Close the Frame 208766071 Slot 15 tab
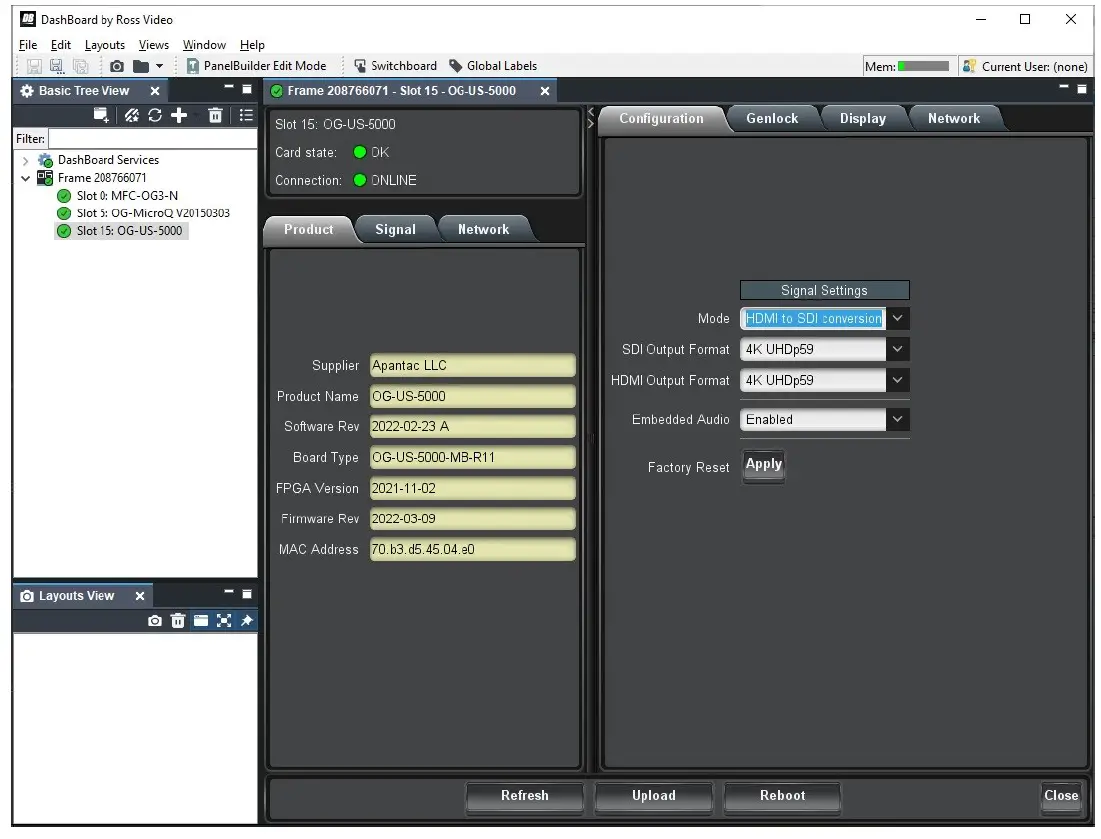The width and height of the screenshot is (1101, 839). pos(544,91)
